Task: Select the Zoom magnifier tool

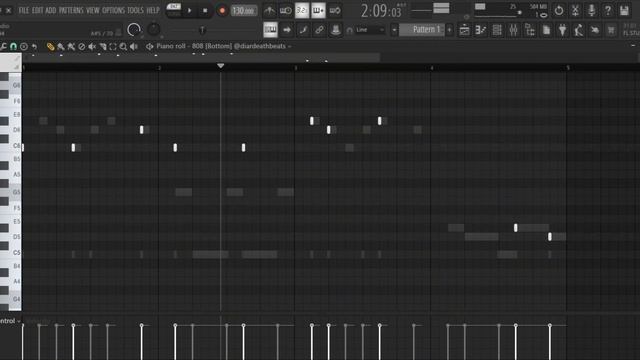Action: click(x=123, y=47)
